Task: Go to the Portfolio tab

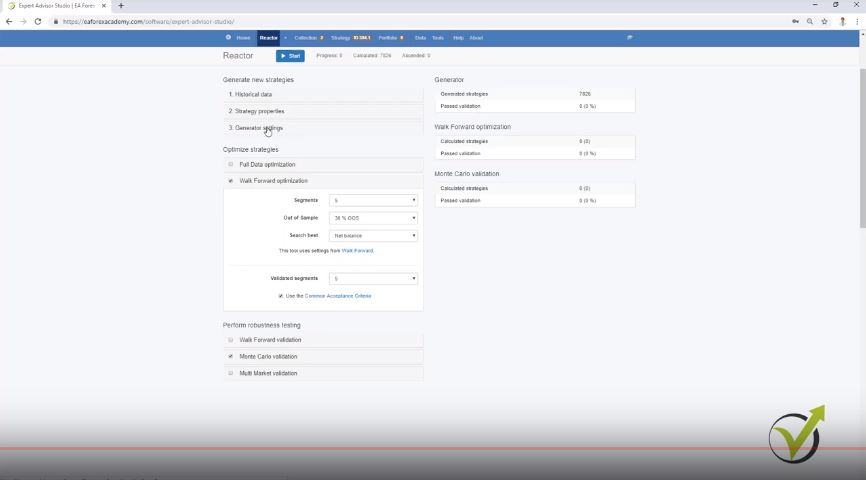Action: pyautogui.click(x=388, y=38)
